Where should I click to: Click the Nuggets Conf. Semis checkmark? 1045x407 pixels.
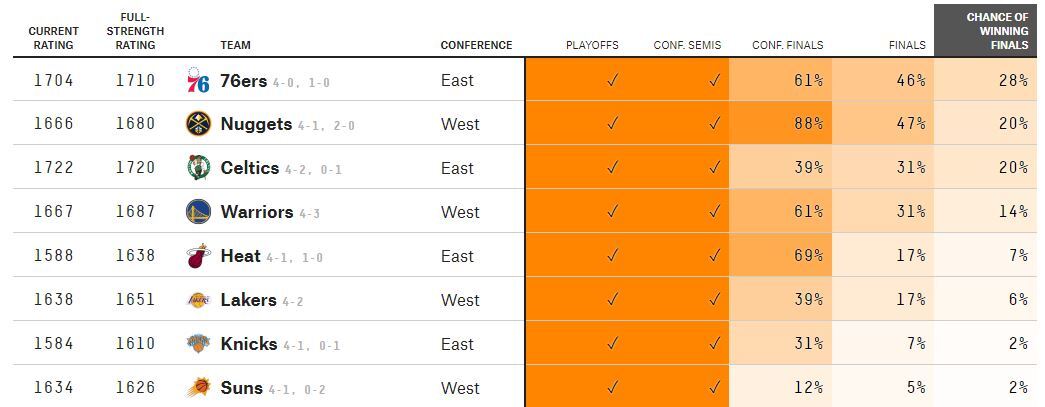713,124
